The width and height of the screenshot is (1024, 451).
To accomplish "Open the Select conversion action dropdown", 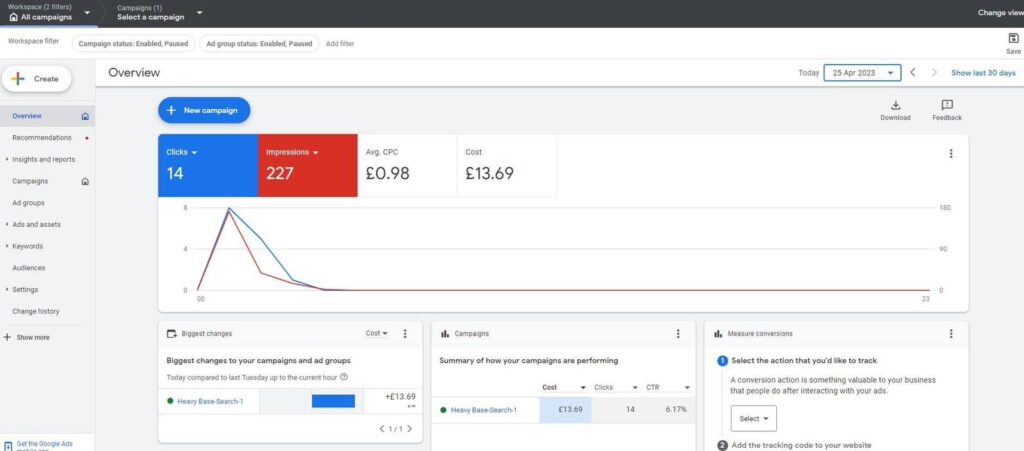I will click(754, 418).
